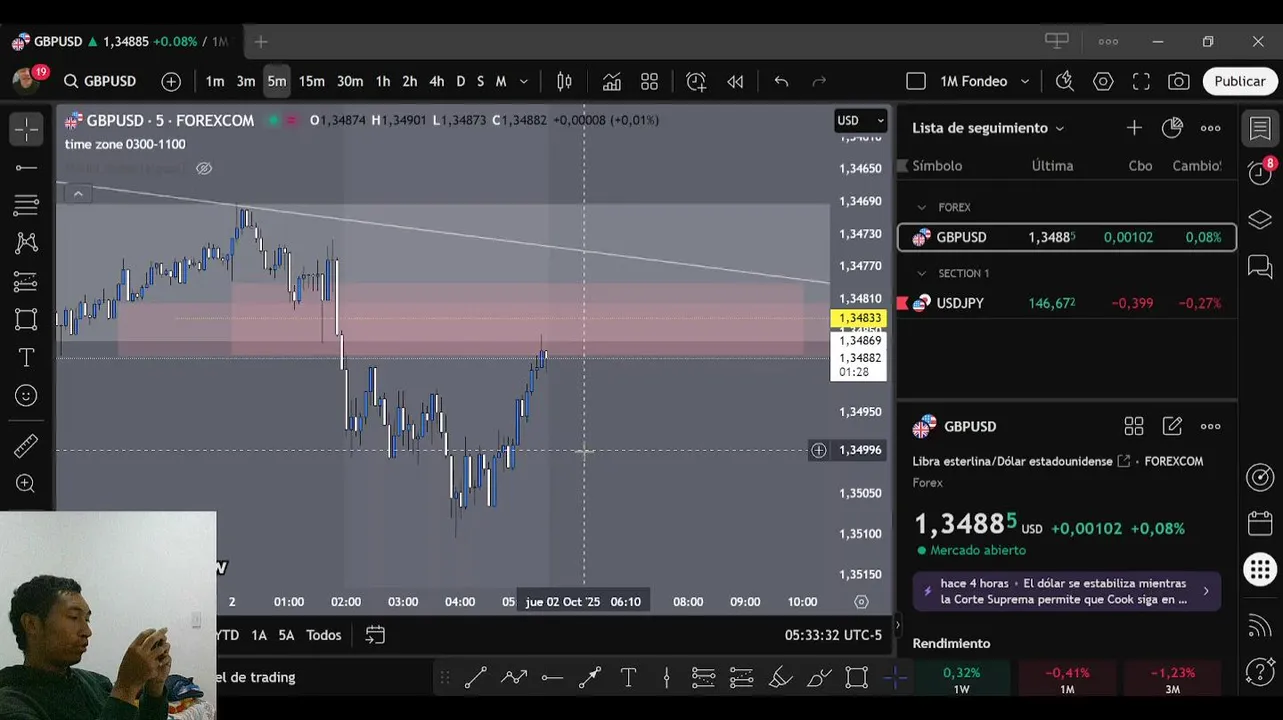Open quick search magnifier icon
This screenshot has height=720, width=1283.
1065,81
